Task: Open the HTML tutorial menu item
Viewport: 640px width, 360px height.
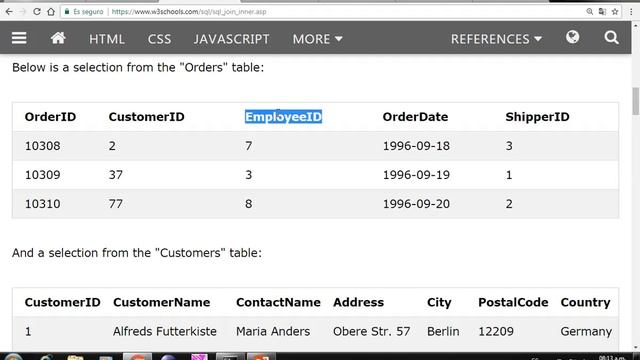Action: coord(107,39)
